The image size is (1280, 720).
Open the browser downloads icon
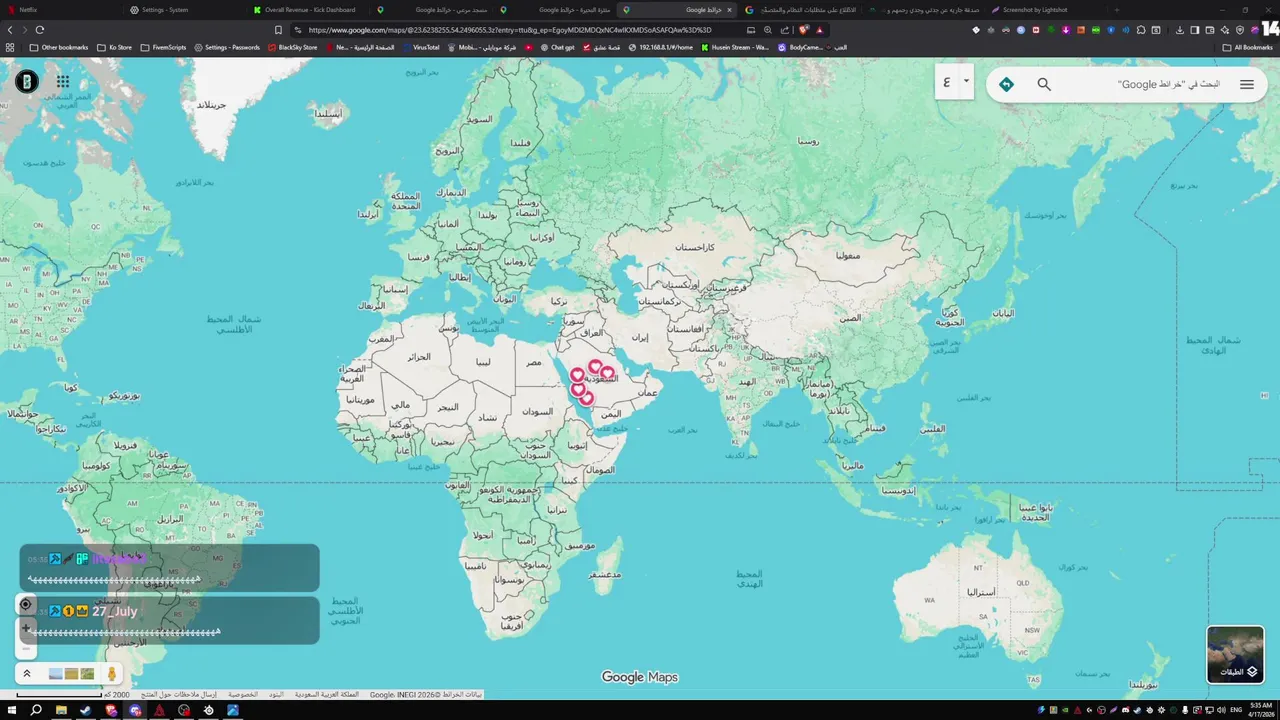click(1179, 30)
